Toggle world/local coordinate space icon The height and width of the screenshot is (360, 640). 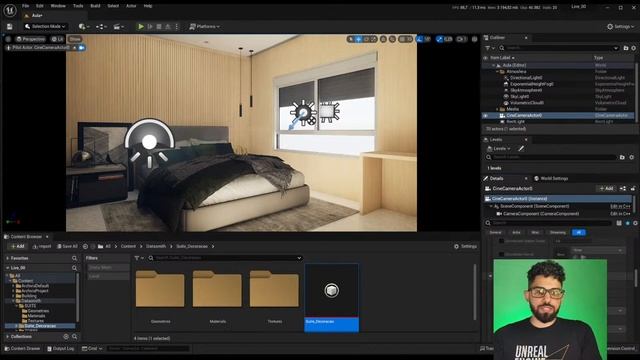pyautogui.click(x=383, y=39)
